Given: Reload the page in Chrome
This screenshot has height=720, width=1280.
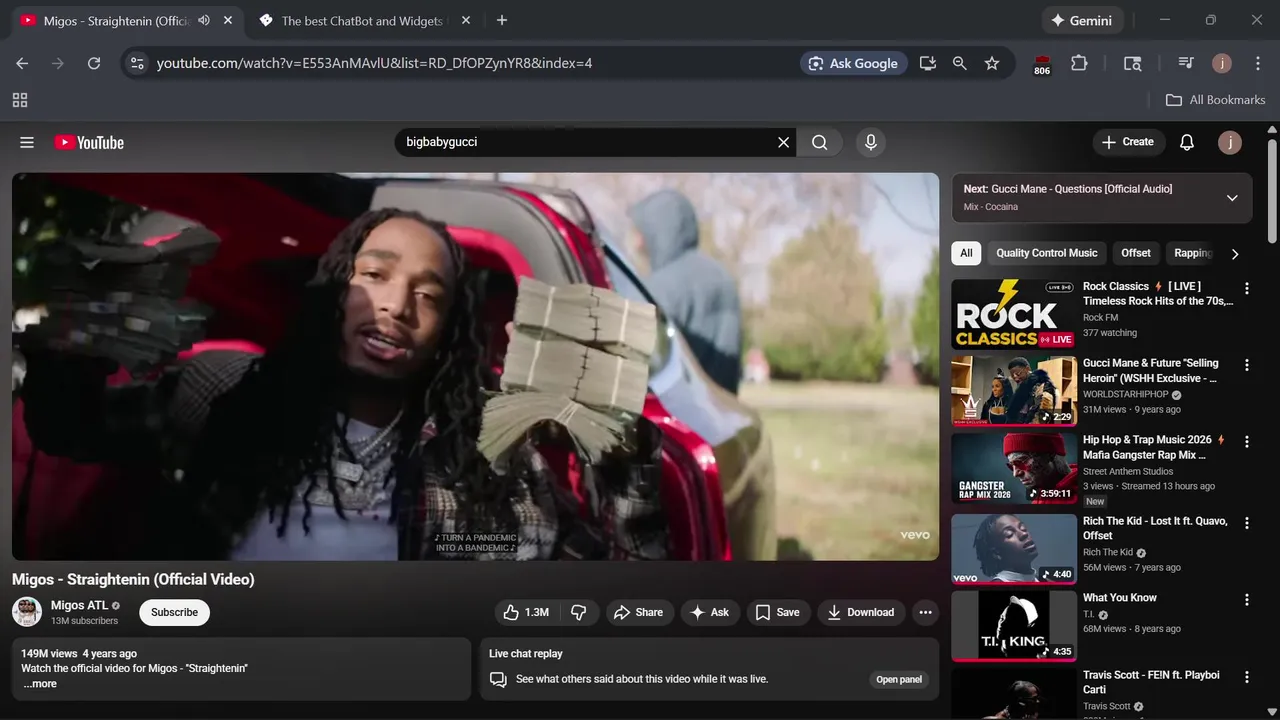Looking at the screenshot, I should pos(94,63).
